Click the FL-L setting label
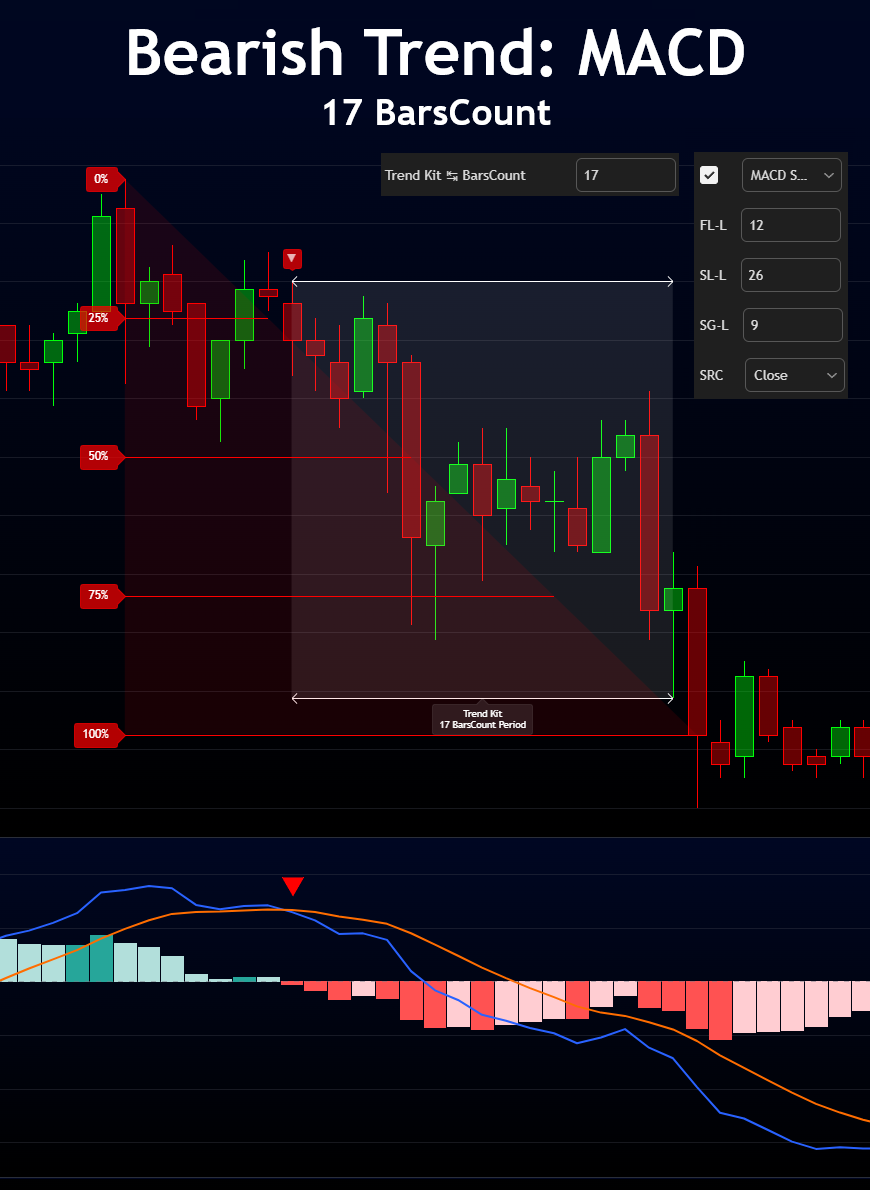870x1190 pixels. point(713,225)
